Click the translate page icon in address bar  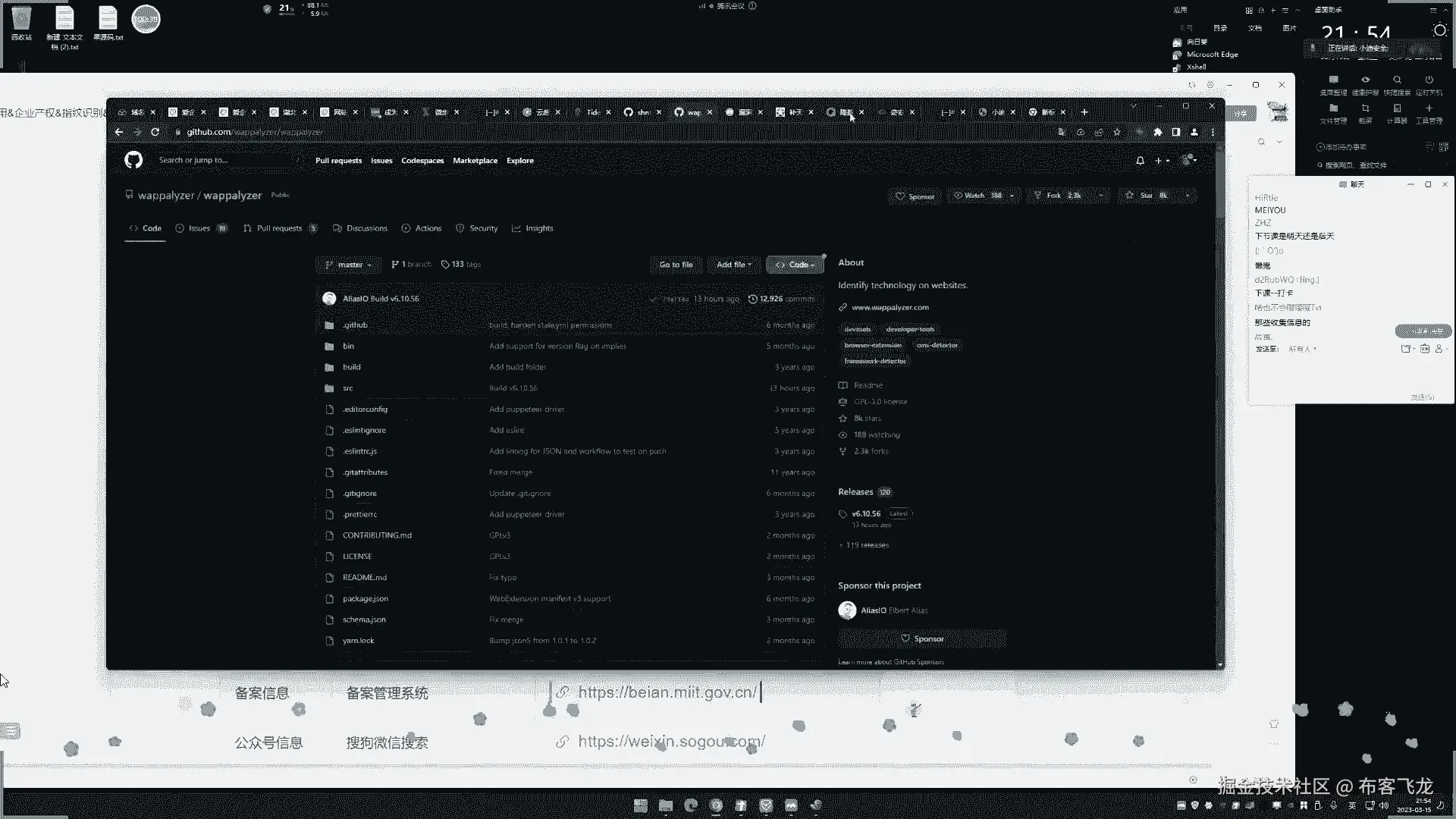click(1062, 132)
